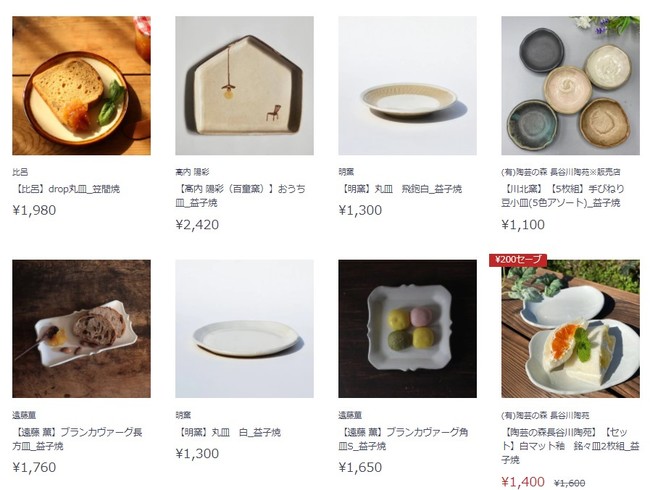Open the white matte plates sandwich photo

point(570,329)
